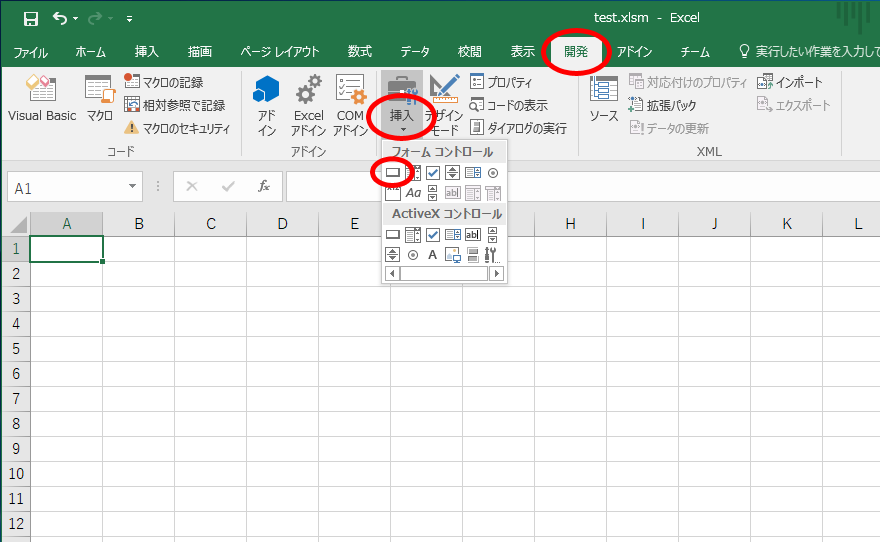Click the 実行したい作業を入力 search box
The height and width of the screenshot is (542, 880).
[x=808, y=52]
